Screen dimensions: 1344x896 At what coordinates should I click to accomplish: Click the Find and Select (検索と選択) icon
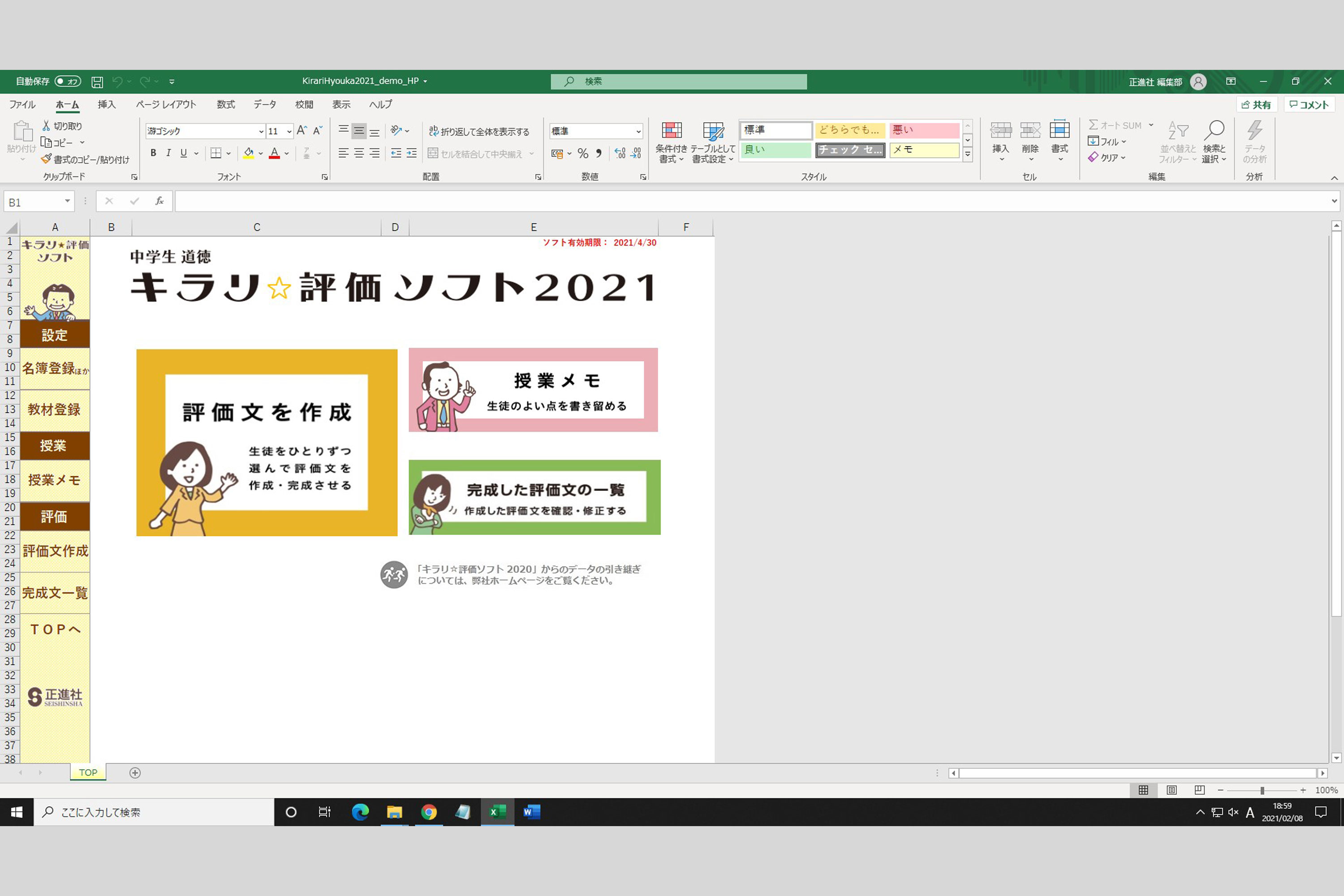(x=1214, y=142)
